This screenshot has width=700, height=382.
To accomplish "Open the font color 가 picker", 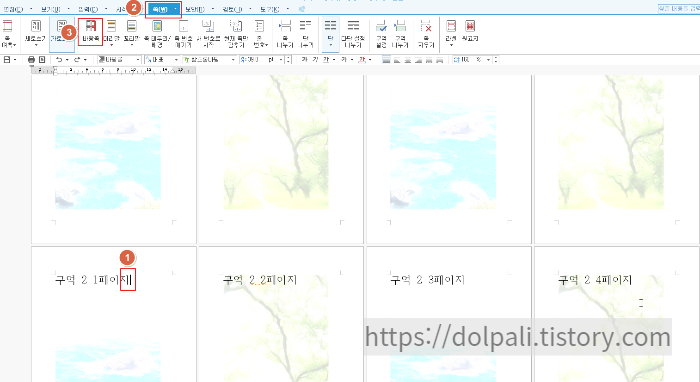I will (362, 59).
